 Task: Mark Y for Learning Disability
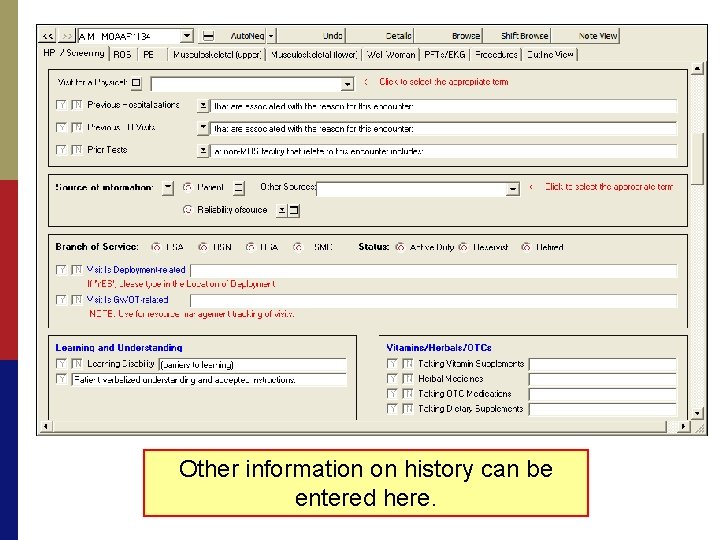tap(61, 364)
